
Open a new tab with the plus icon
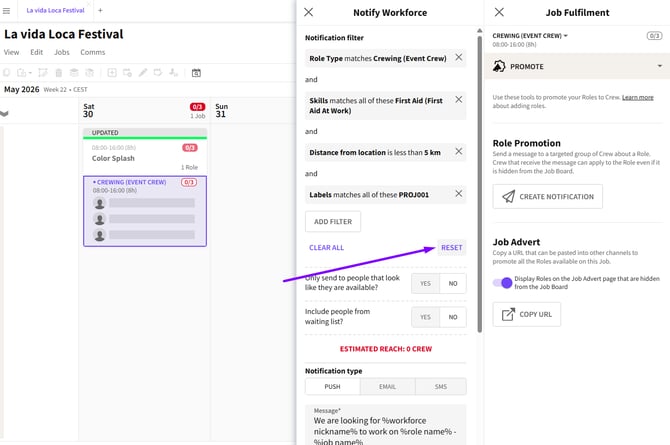point(100,10)
